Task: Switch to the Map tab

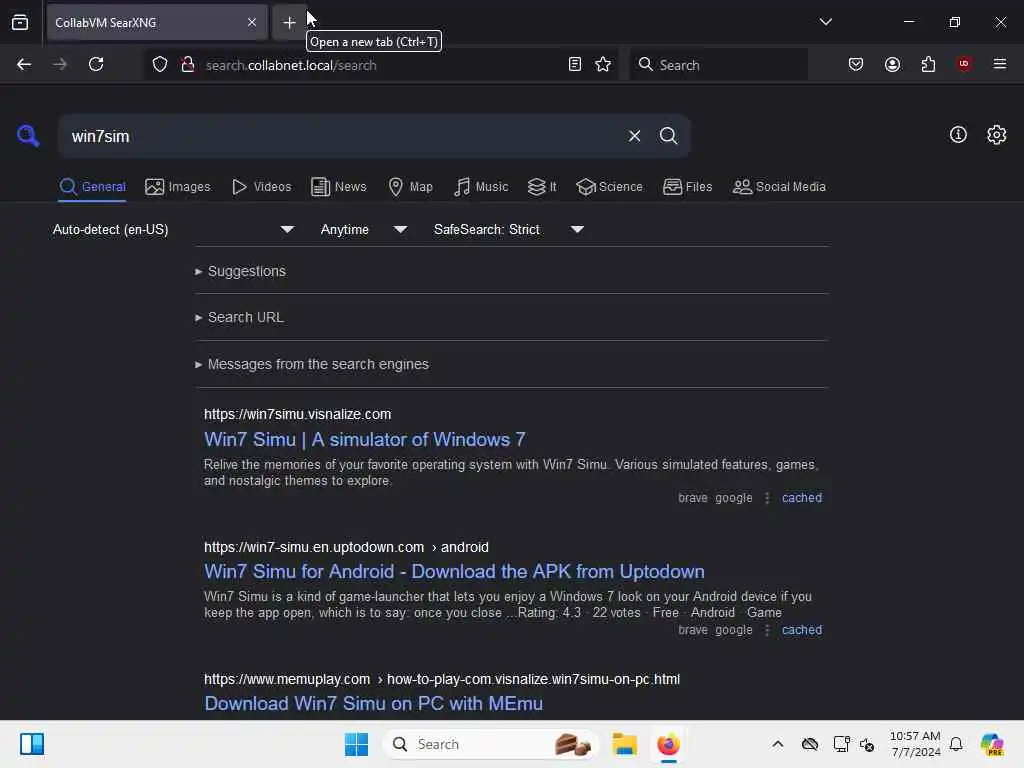Action: click(x=410, y=187)
